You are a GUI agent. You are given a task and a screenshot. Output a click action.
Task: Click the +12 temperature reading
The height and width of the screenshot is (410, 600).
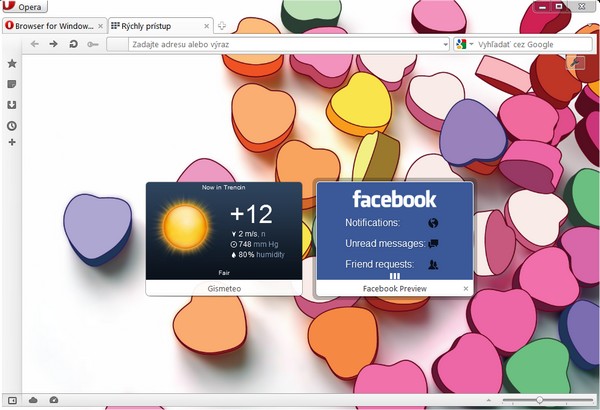pos(251,214)
